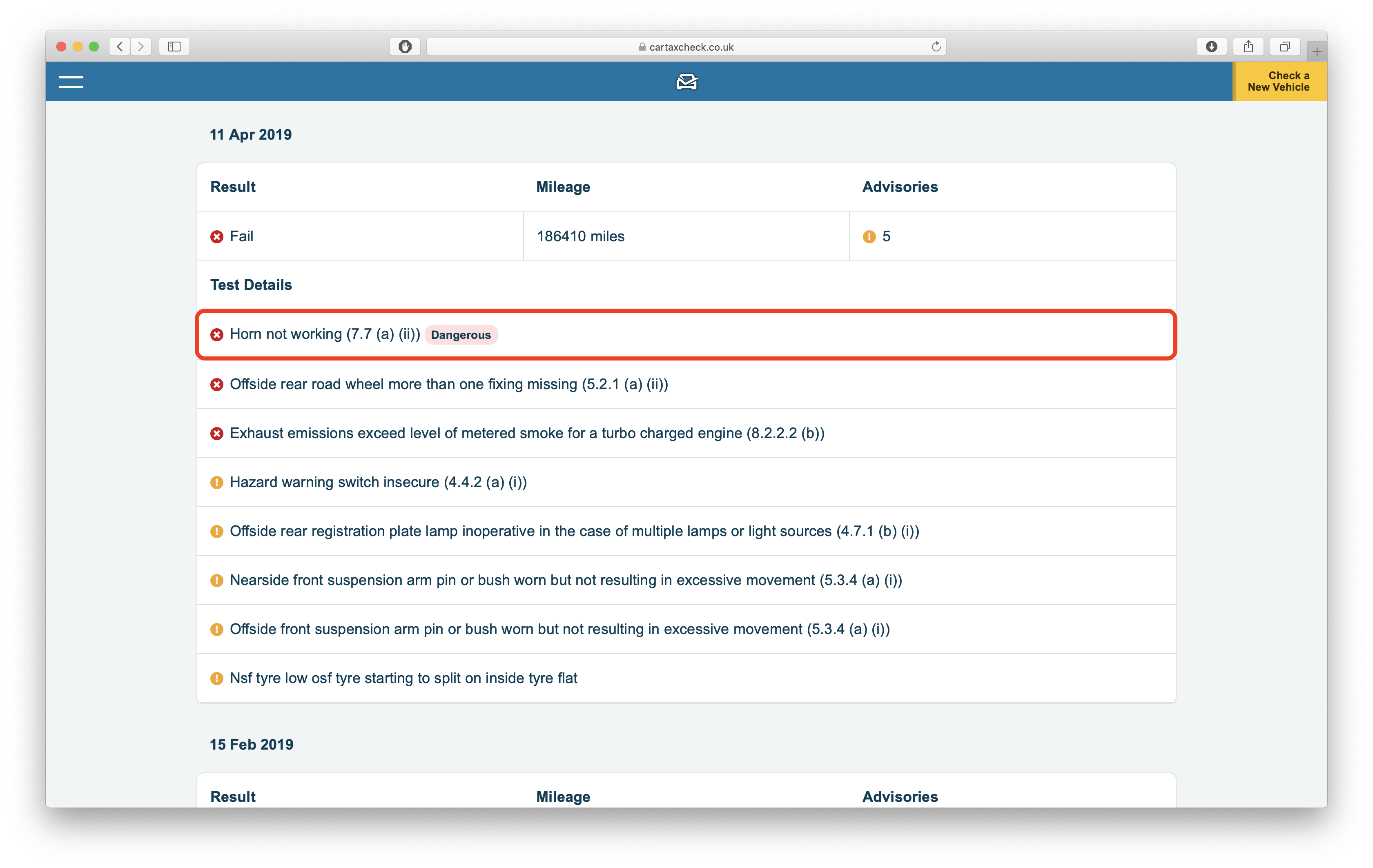Viewport: 1373px width, 868px height.
Task: Click orange icon on Offside front suspension row
Action: [x=217, y=630]
